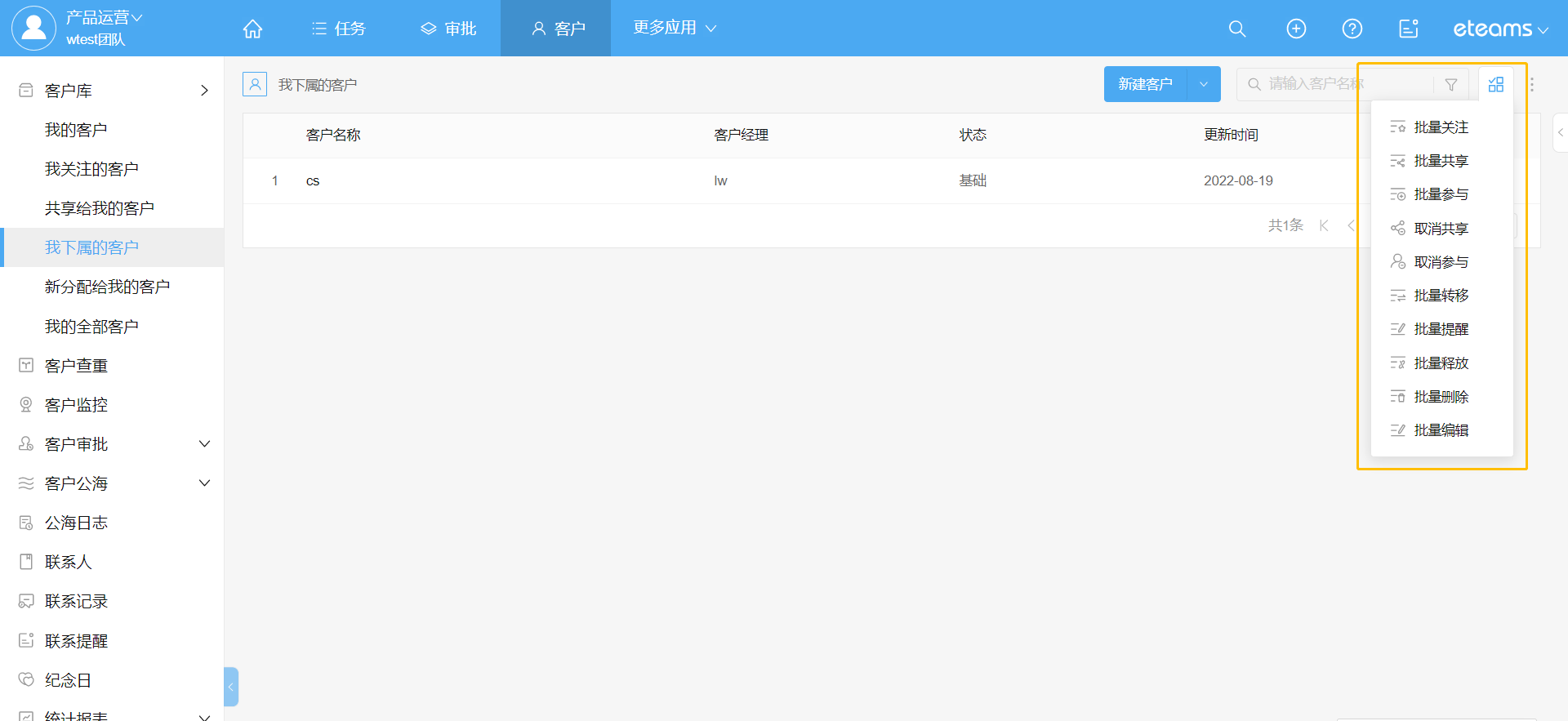Open the search icon in top bar
The width and height of the screenshot is (1568, 721).
coord(1236,29)
